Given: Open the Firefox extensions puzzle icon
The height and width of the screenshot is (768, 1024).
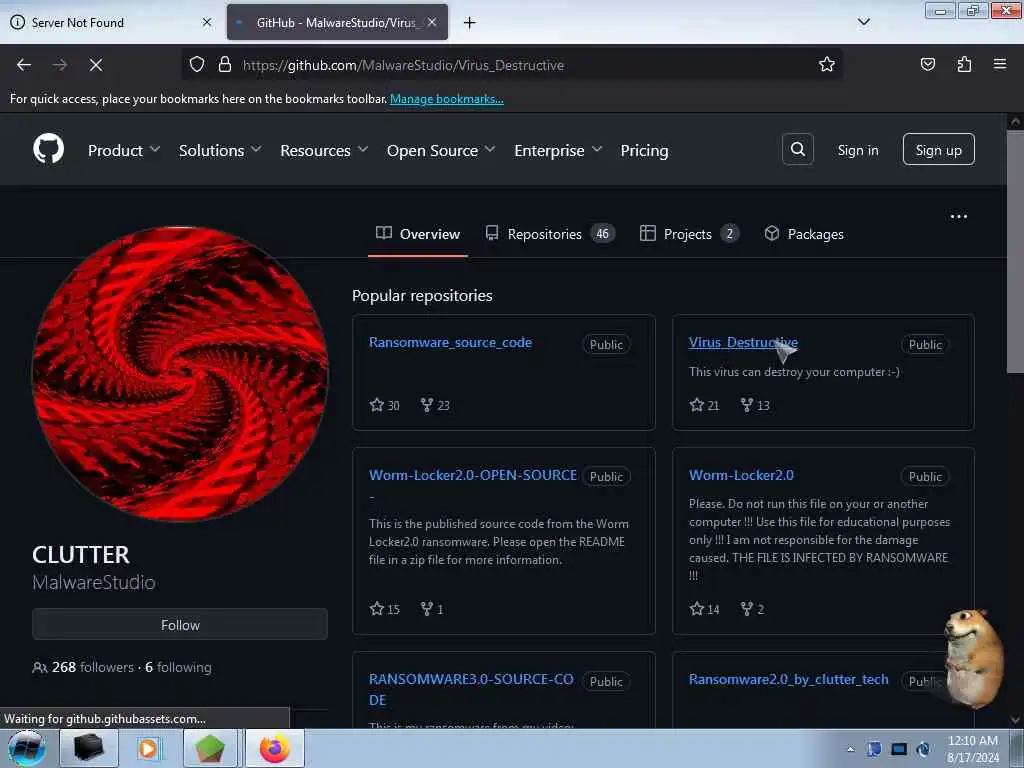Looking at the screenshot, I should (x=964, y=64).
